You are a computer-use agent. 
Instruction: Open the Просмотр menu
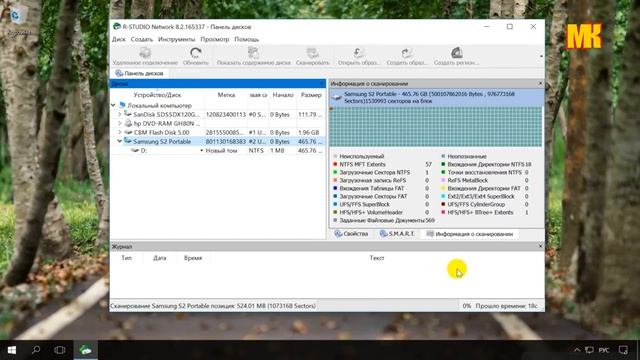215,40
